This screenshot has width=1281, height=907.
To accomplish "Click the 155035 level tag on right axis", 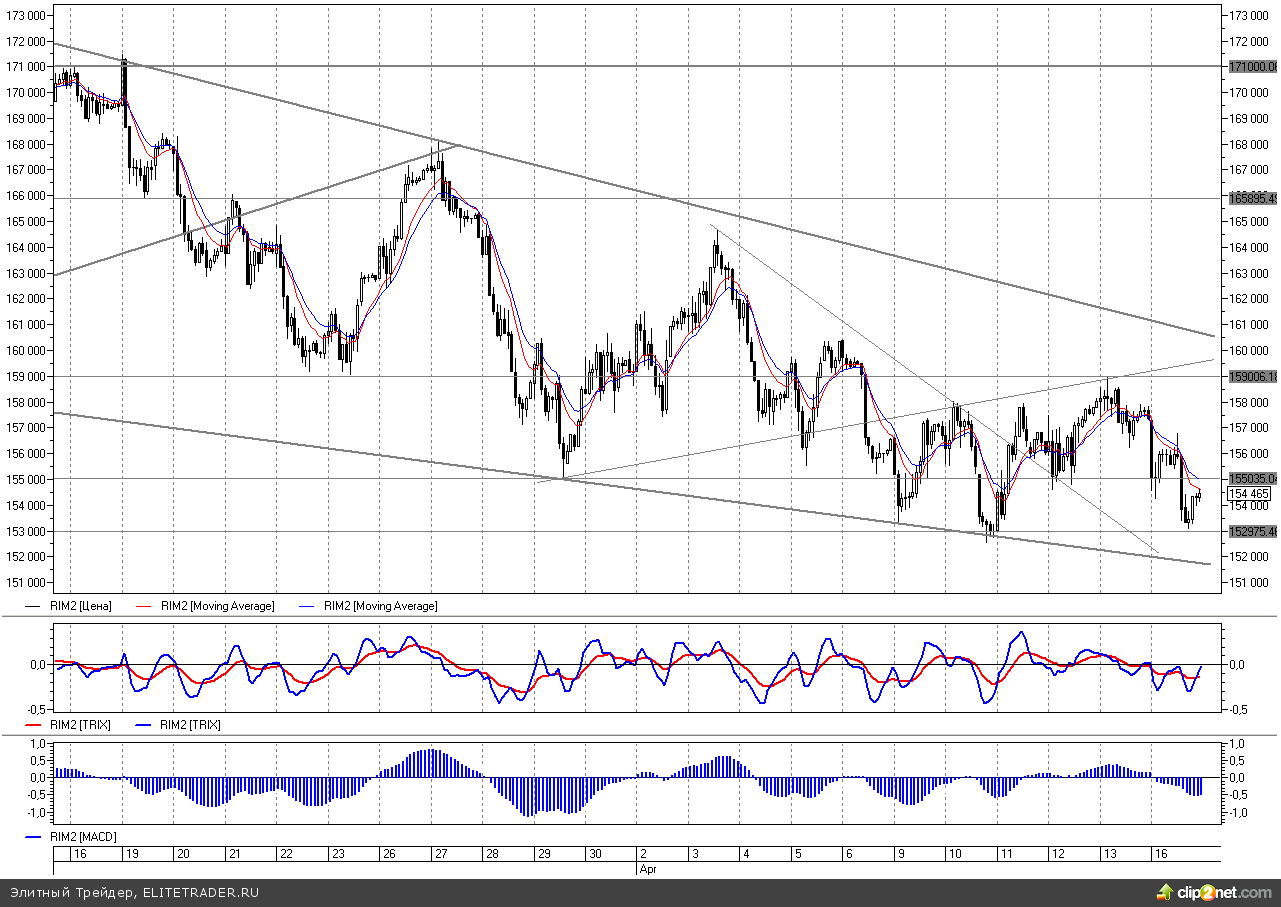I will (x=1253, y=479).
